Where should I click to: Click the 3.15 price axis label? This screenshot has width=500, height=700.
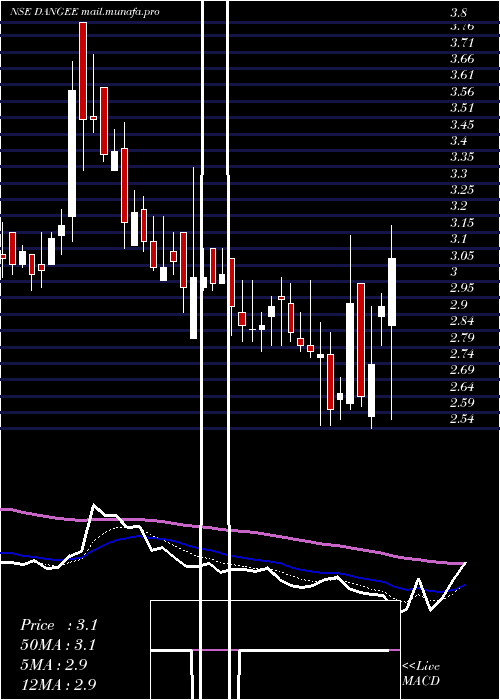click(x=462, y=222)
